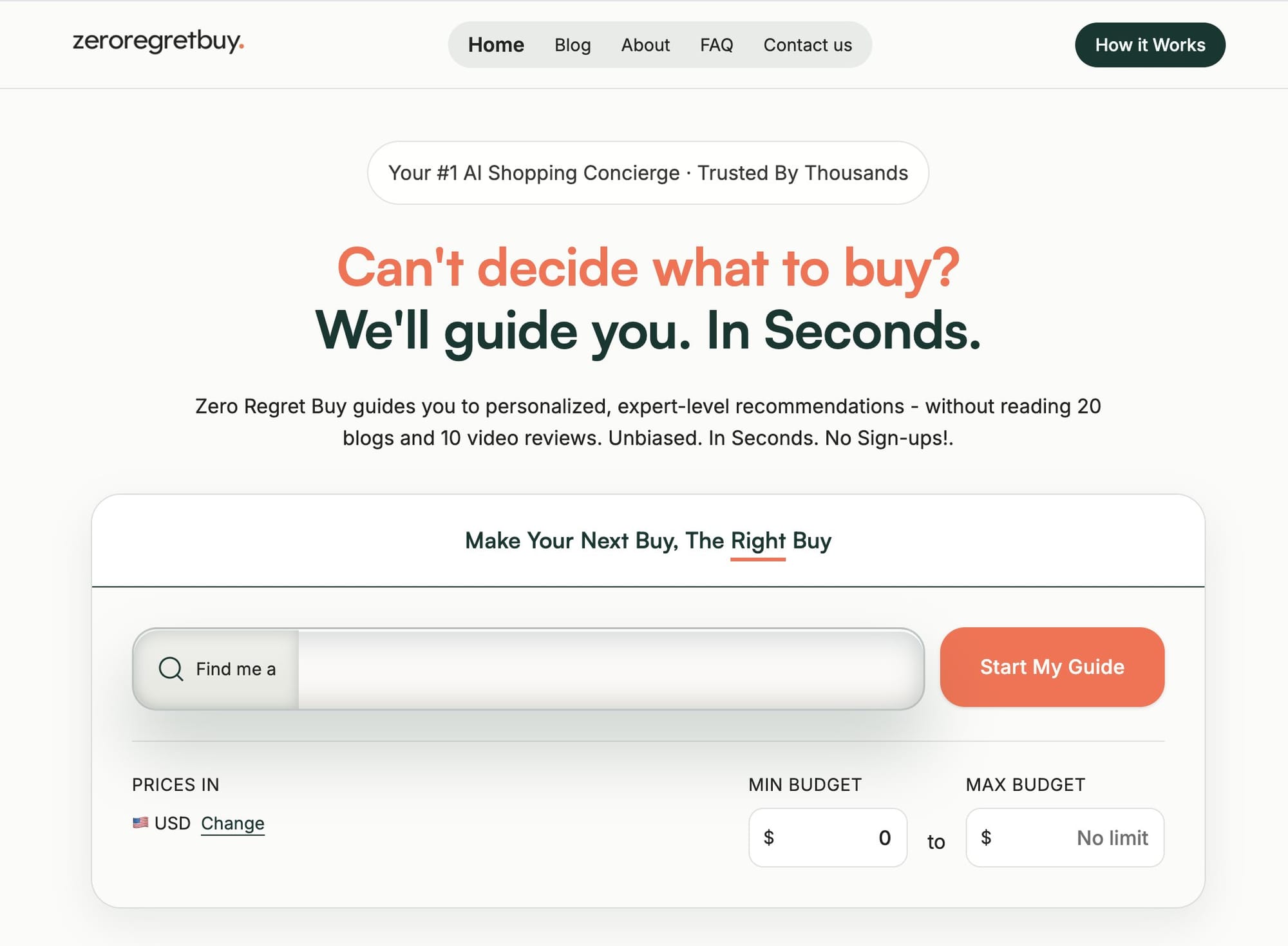Open the About page
Viewport: 1288px width, 946px height.
tap(645, 44)
